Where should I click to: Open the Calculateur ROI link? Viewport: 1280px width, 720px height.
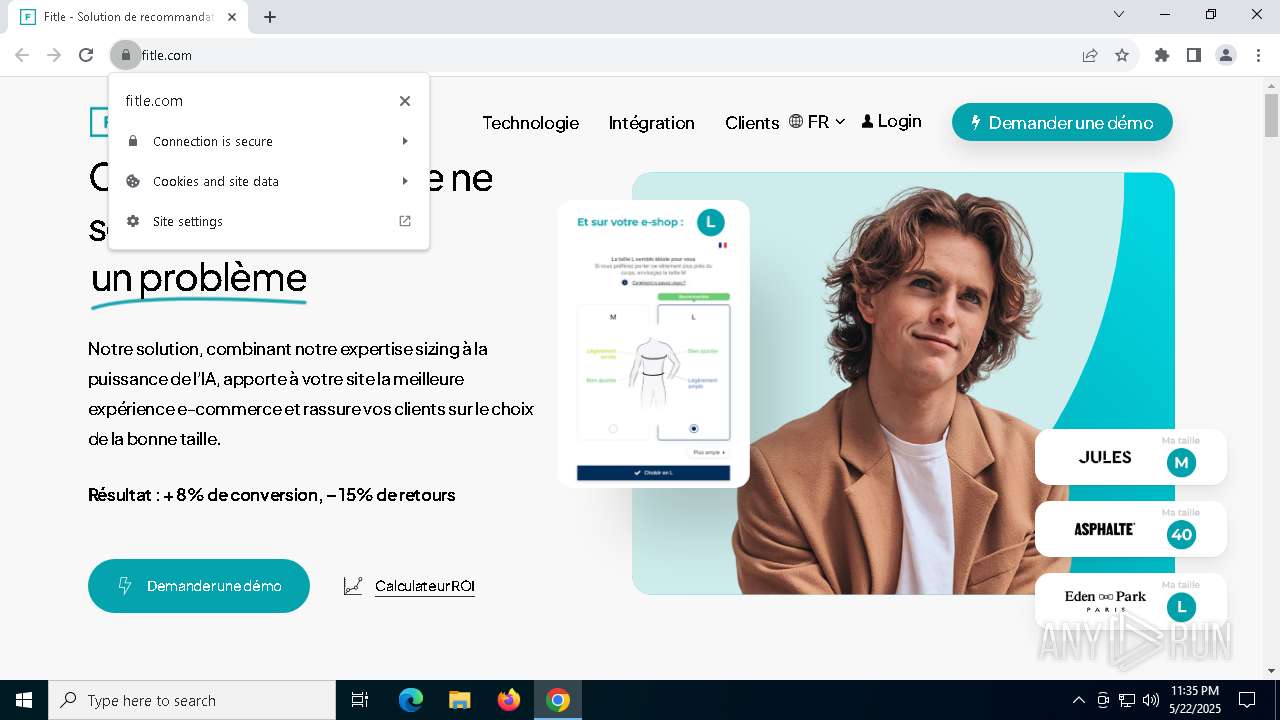pos(425,586)
